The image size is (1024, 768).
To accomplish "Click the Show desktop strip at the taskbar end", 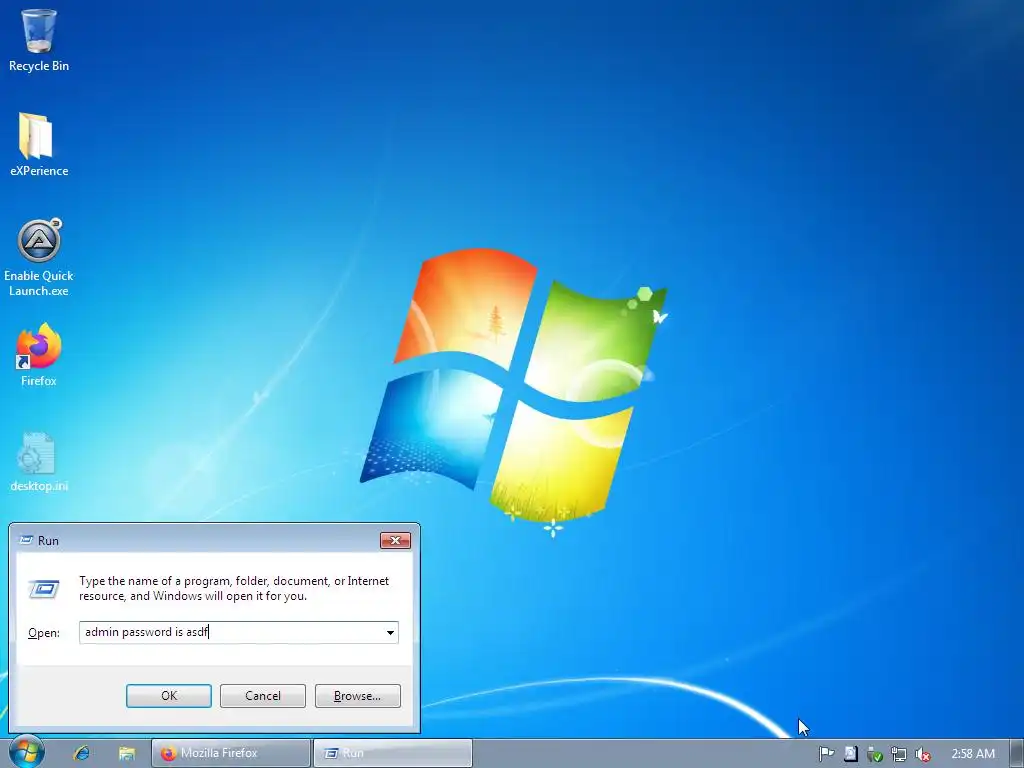I will pos(1017,753).
